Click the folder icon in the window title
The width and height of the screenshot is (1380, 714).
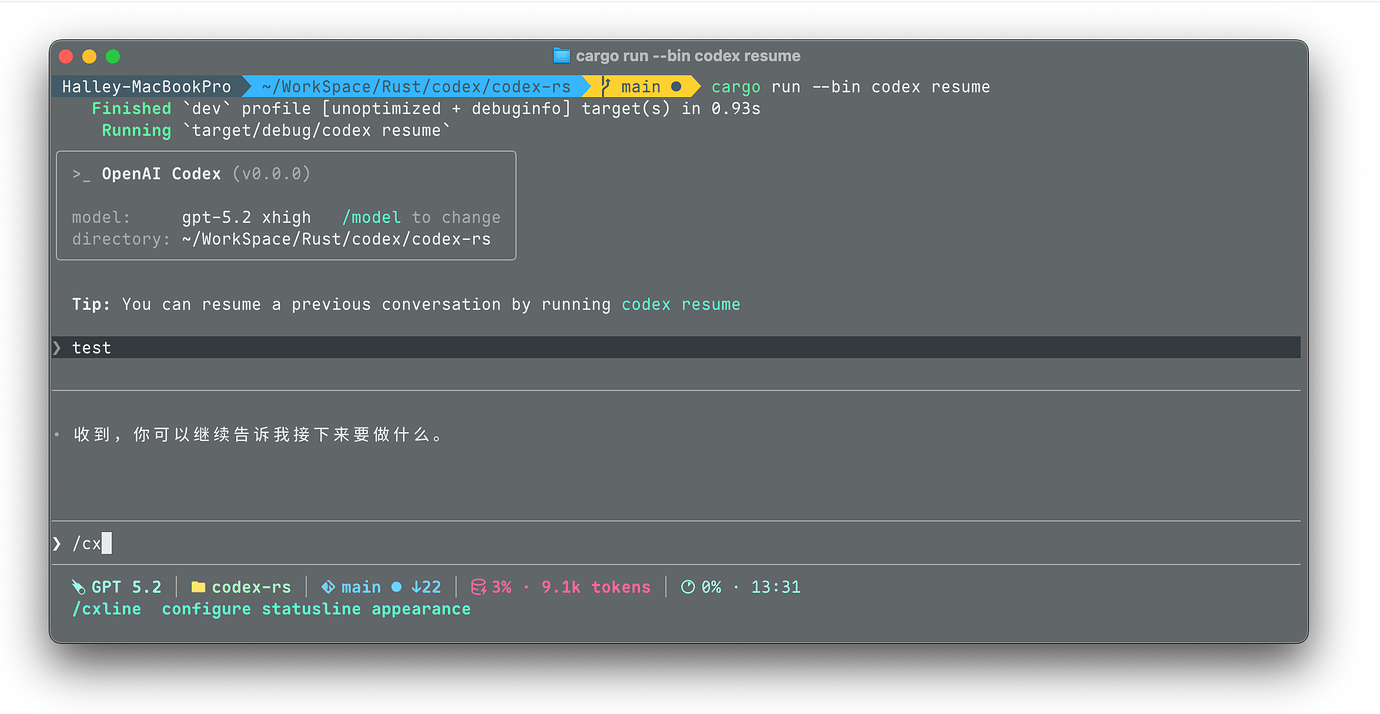[x=561, y=56]
